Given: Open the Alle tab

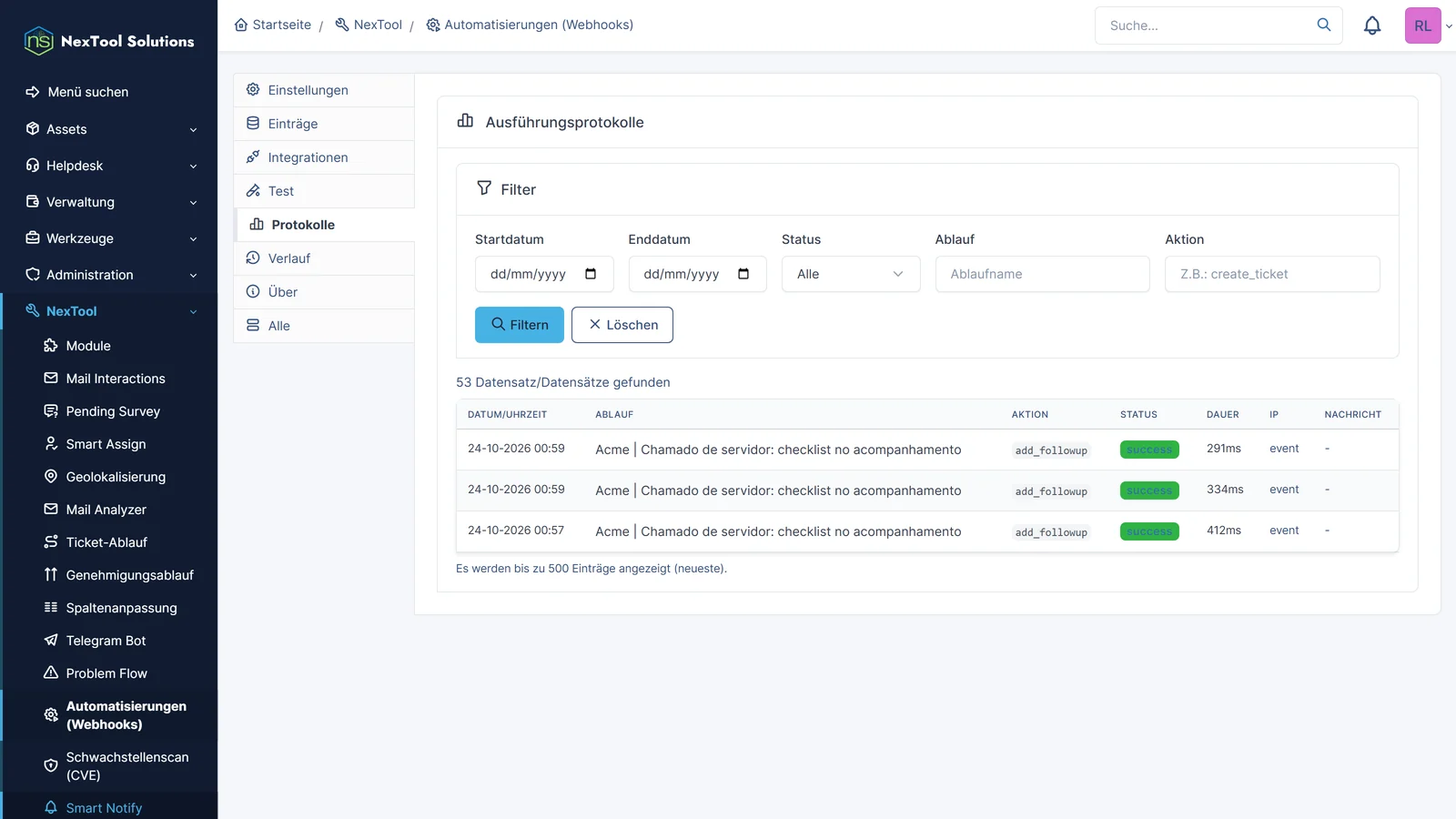Looking at the screenshot, I should [x=324, y=326].
